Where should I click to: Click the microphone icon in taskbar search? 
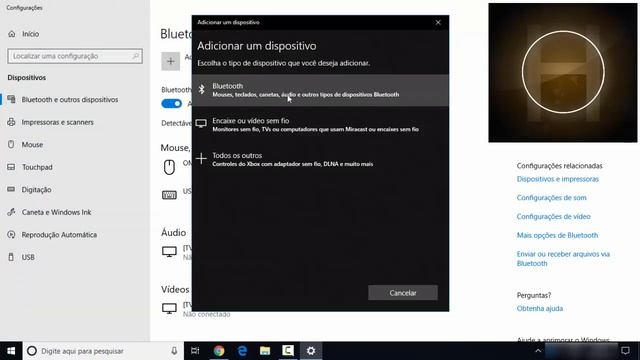pos(174,351)
